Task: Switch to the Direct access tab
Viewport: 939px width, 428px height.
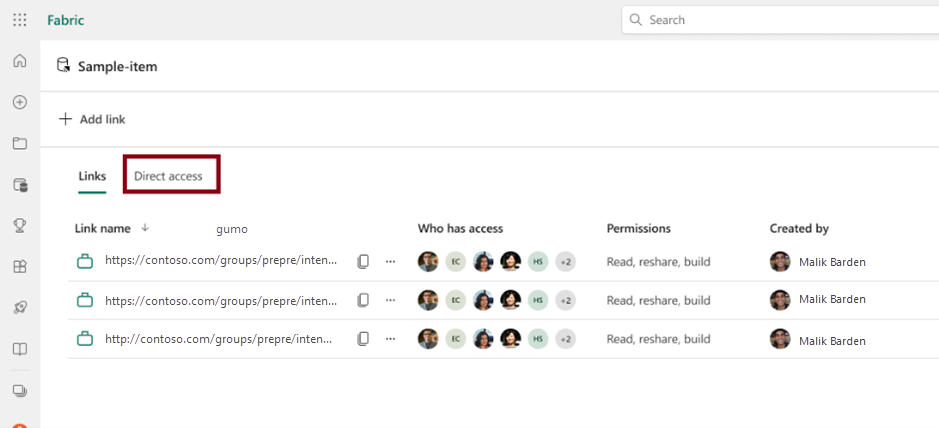Action: (168, 176)
